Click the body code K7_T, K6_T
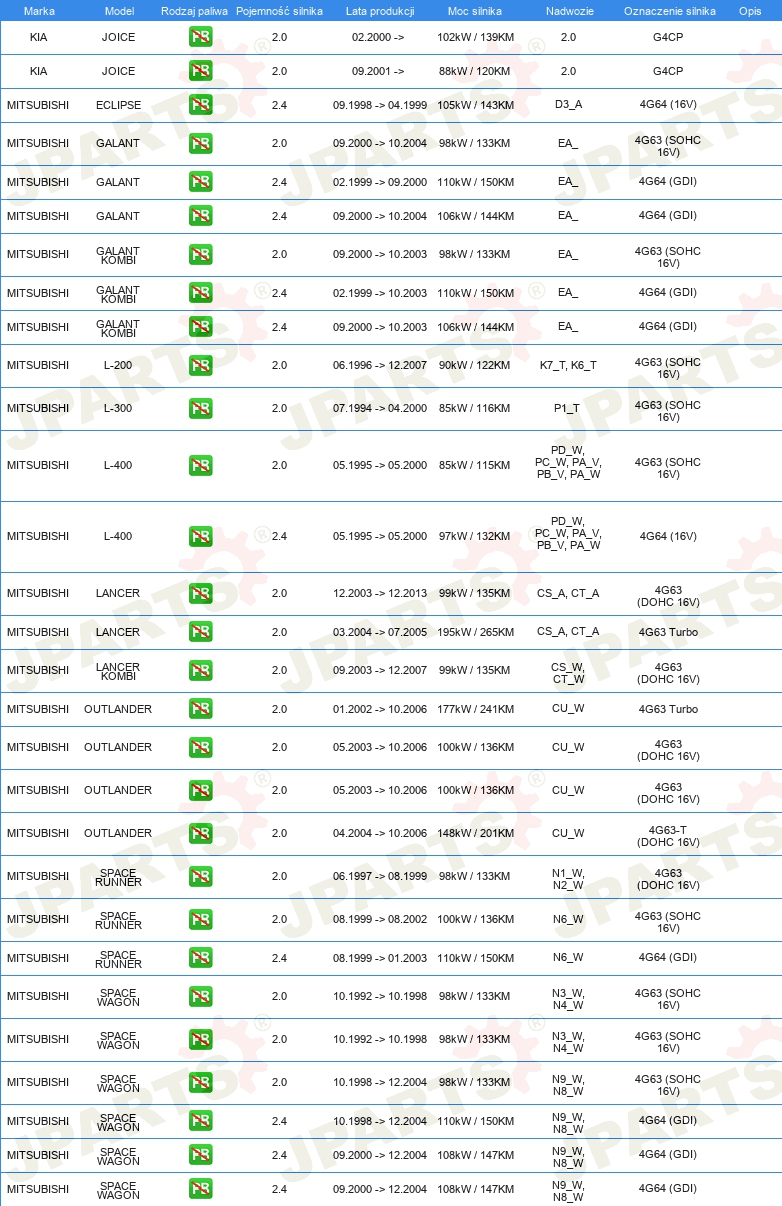This screenshot has width=782, height=1206. tap(568, 366)
